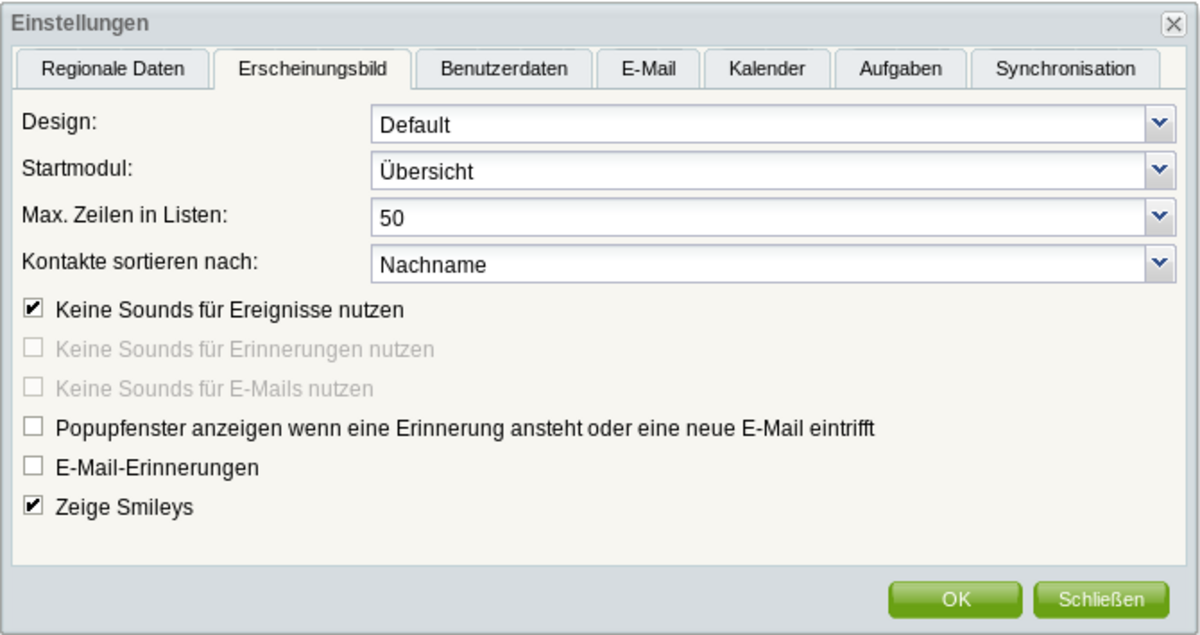
Task: Open the Startmodul dropdown arrow
Action: [x=1160, y=171]
